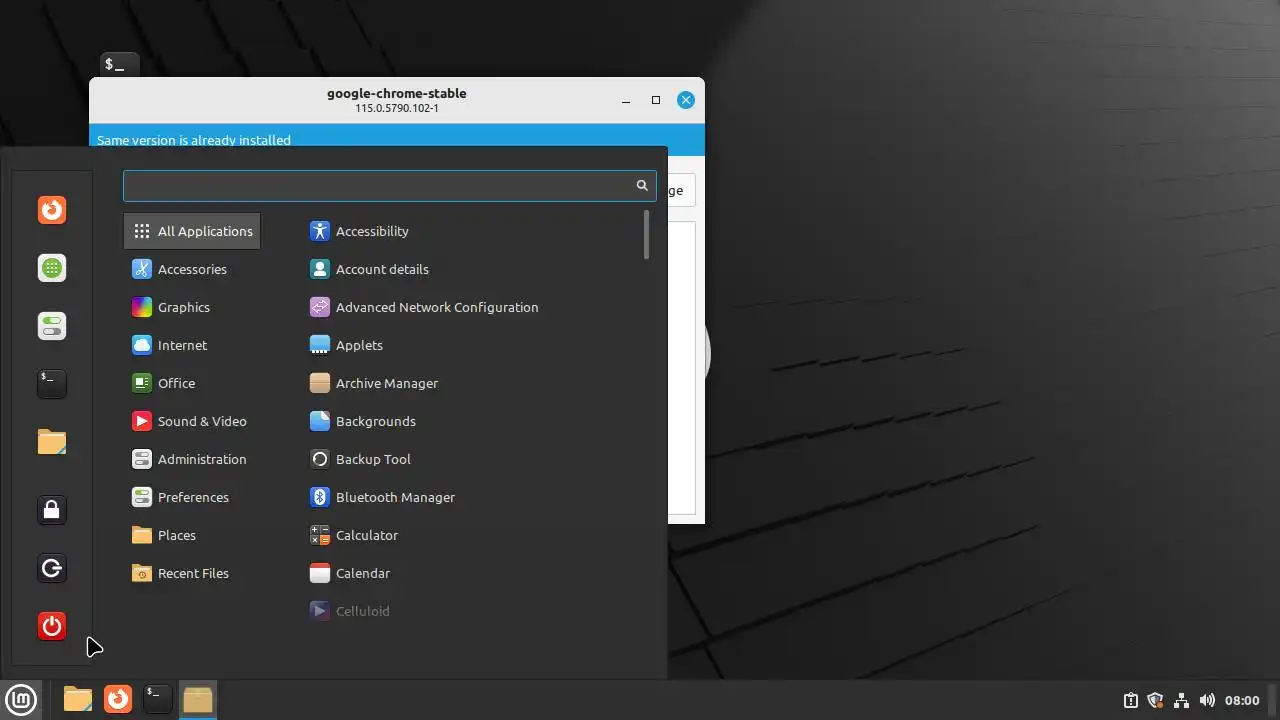Minimize the google-chrome-stable window
This screenshot has width=1280, height=720.
click(626, 100)
